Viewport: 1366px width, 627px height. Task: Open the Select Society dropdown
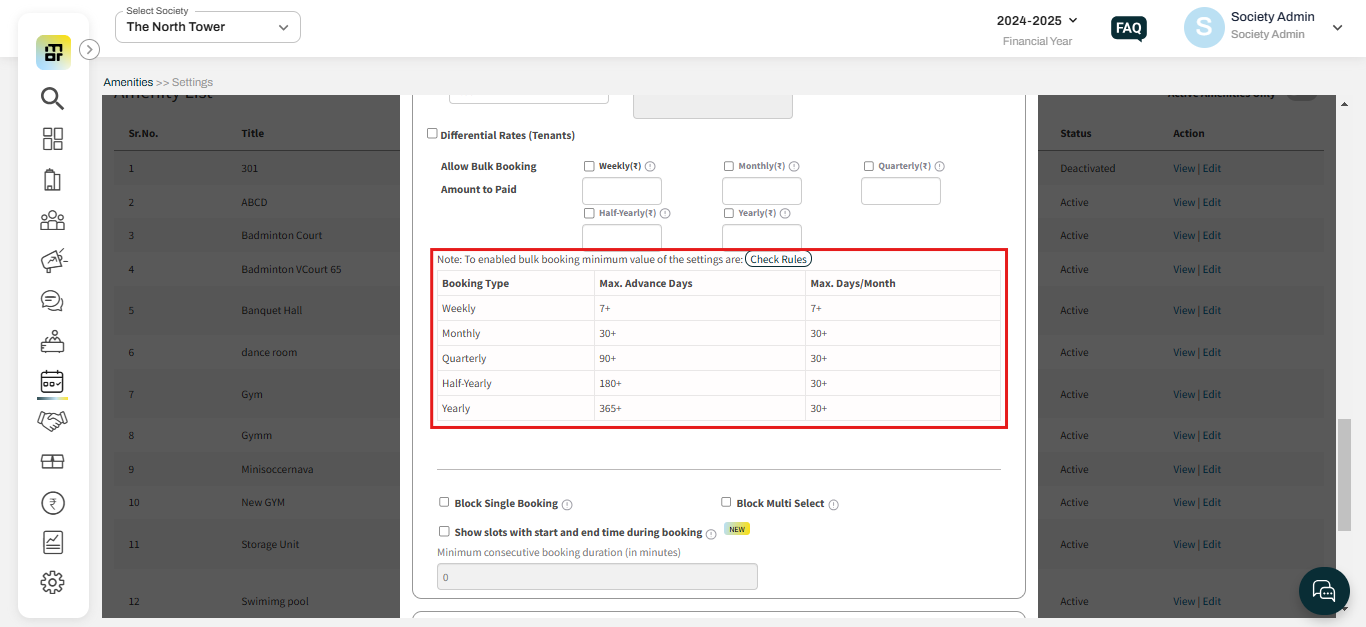click(x=207, y=27)
